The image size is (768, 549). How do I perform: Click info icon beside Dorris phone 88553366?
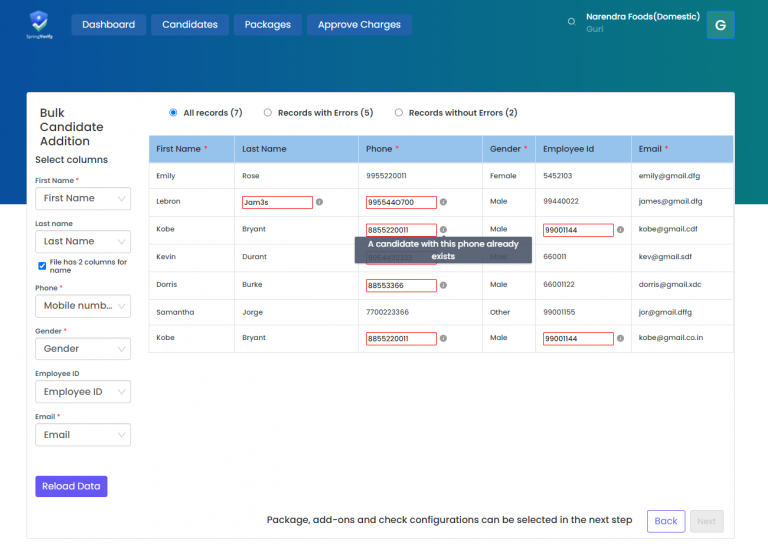pos(443,285)
